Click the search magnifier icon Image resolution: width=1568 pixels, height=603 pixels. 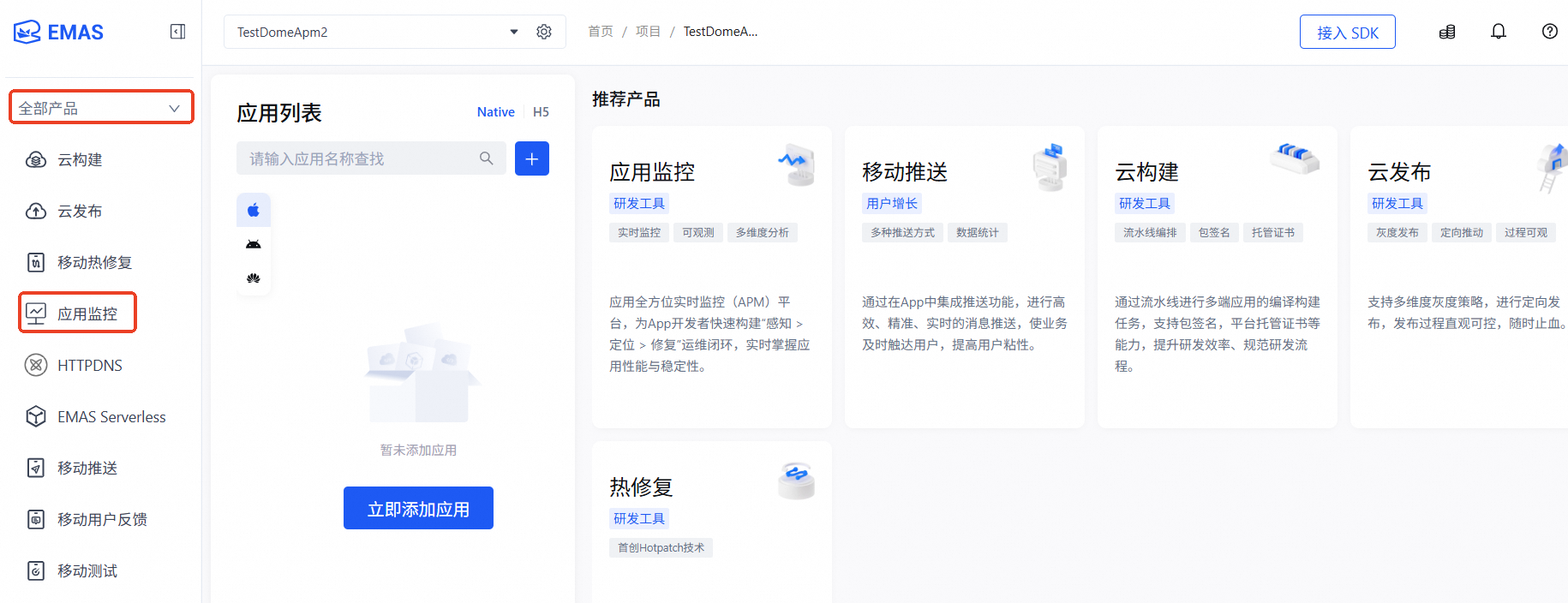point(487,158)
